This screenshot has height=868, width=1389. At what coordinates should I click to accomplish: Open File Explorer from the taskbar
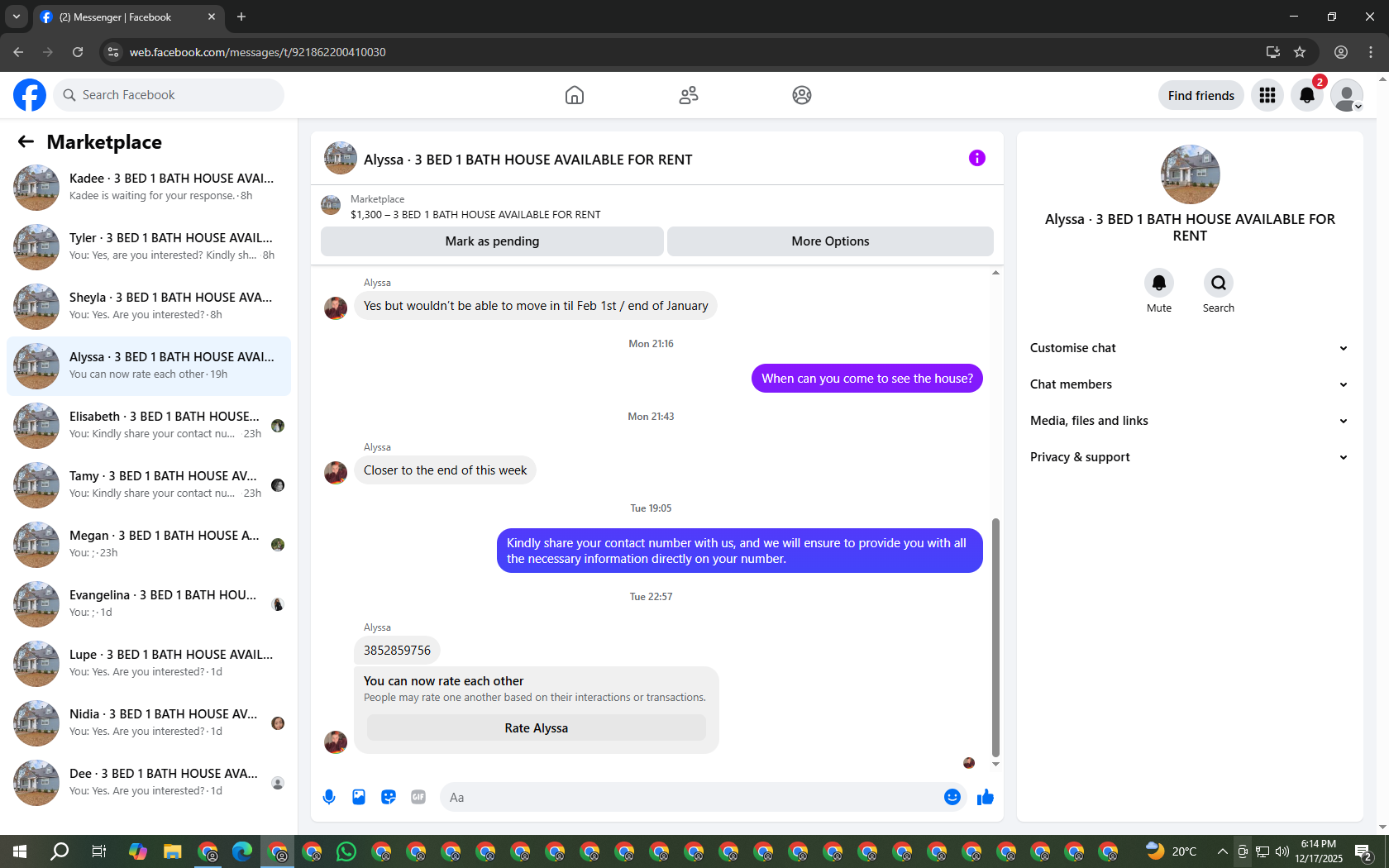click(x=172, y=851)
